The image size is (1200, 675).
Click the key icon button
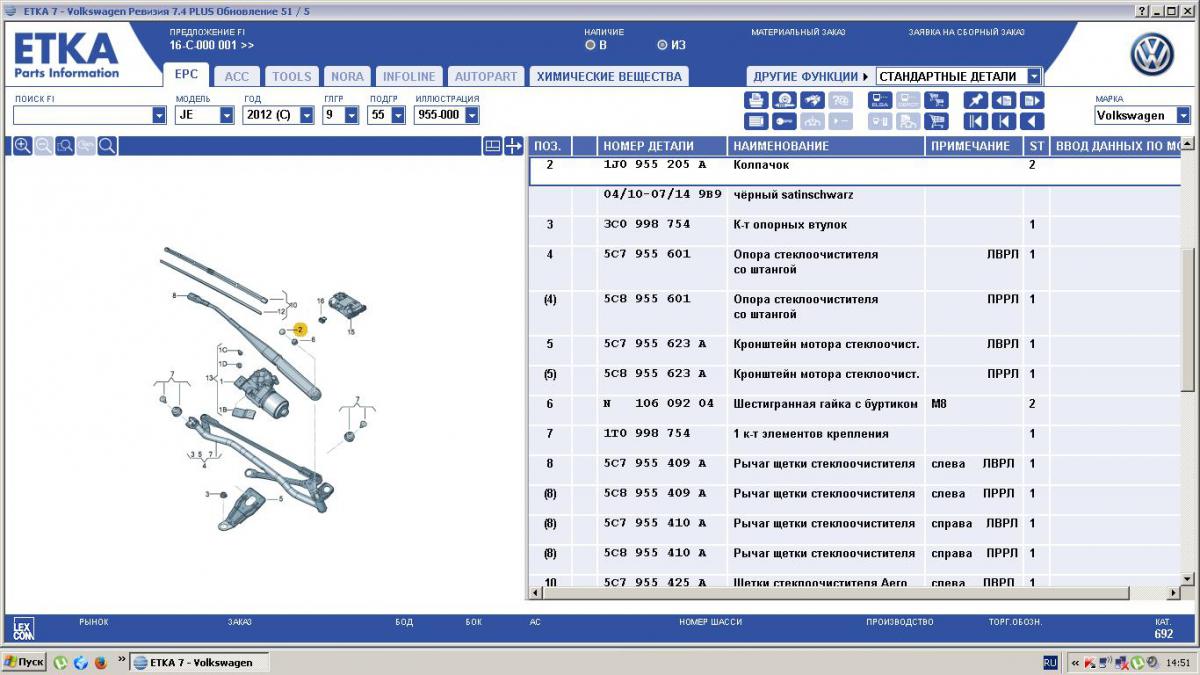(x=785, y=121)
